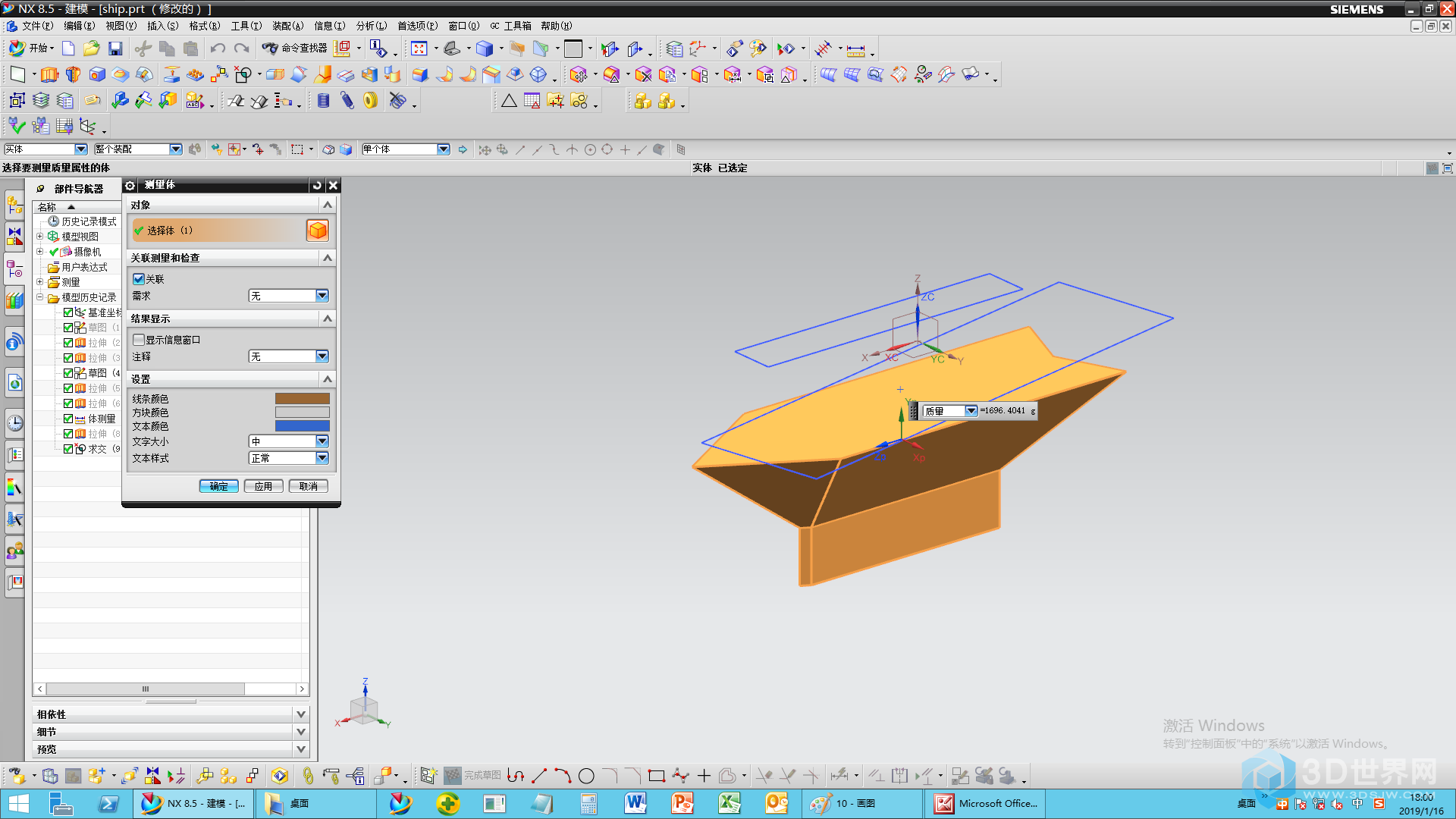This screenshot has width=1456, height=819.
Task: Open the Command Finder (命令查找器)
Action: pos(294,48)
